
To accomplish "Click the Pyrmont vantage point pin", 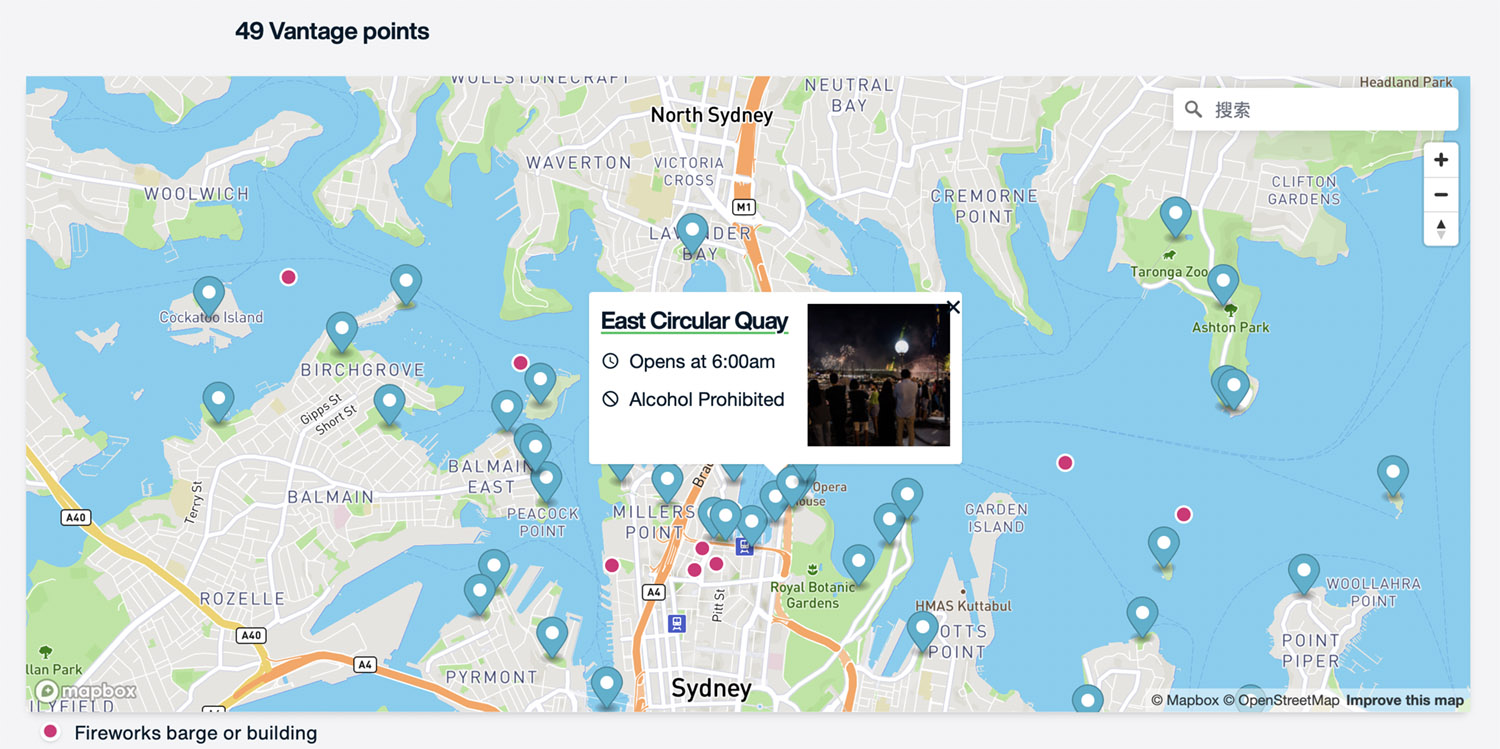I will [x=552, y=636].
